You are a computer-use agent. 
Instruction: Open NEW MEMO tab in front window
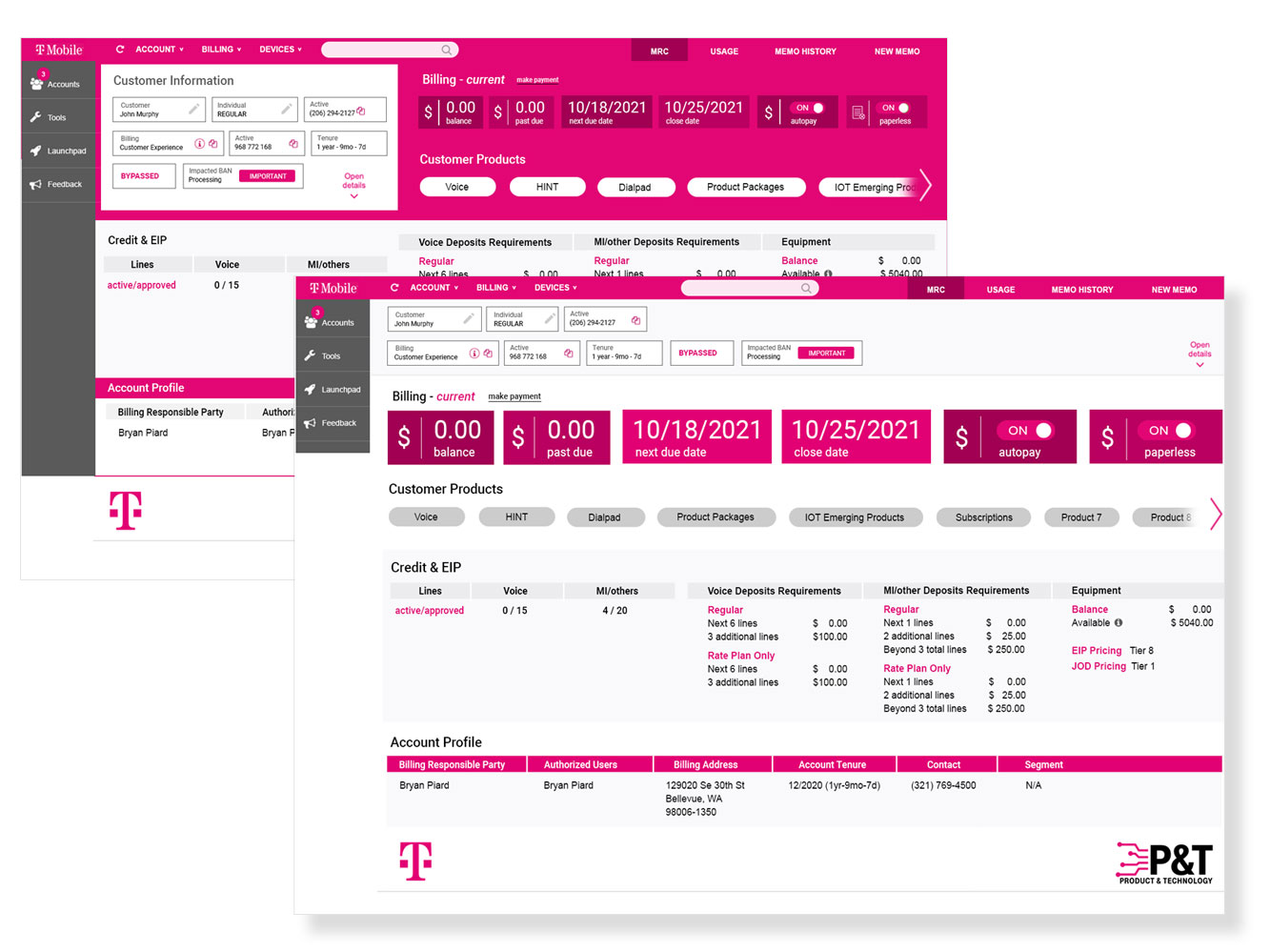[x=1174, y=290]
